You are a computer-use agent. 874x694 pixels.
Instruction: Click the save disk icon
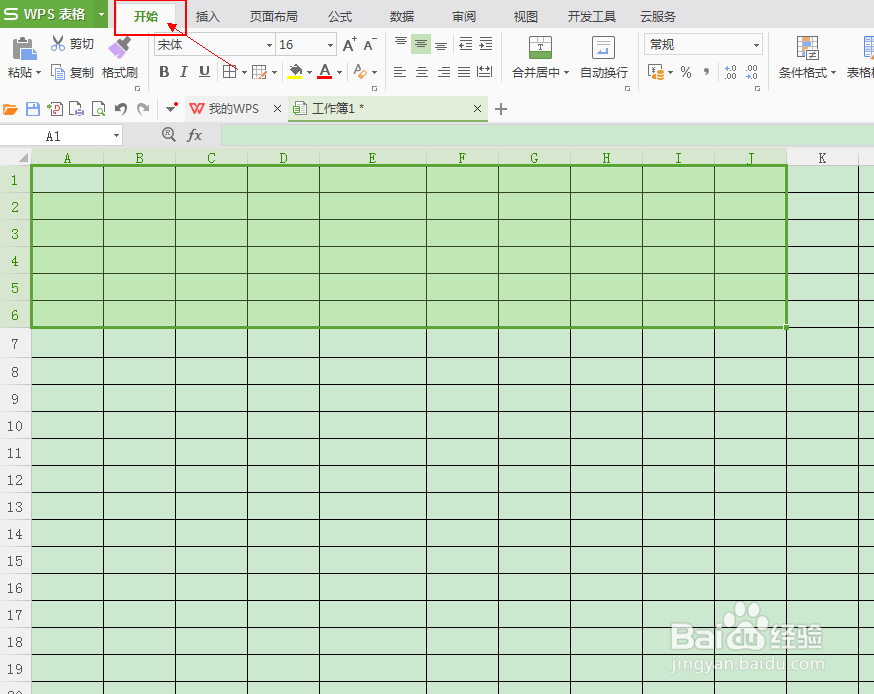[33, 109]
